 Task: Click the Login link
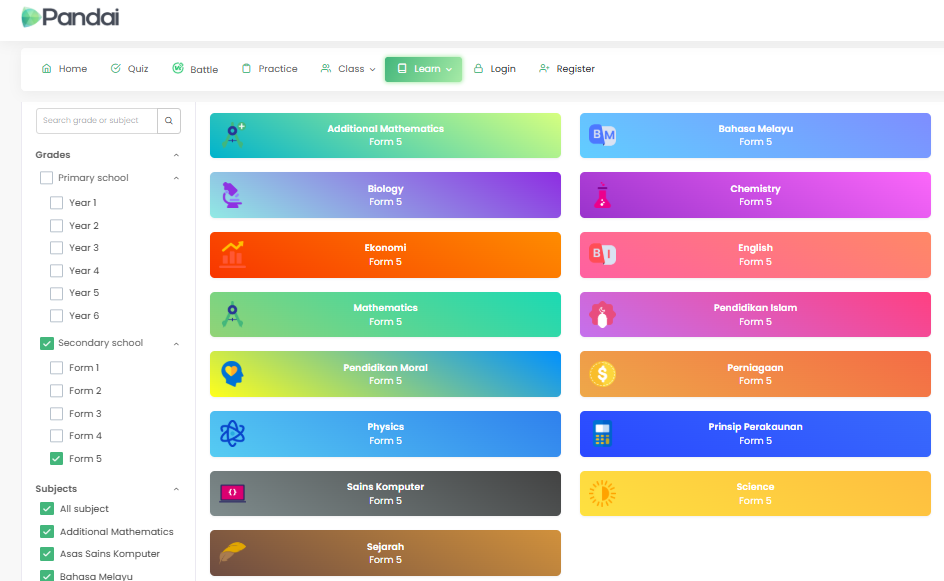tap(494, 69)
